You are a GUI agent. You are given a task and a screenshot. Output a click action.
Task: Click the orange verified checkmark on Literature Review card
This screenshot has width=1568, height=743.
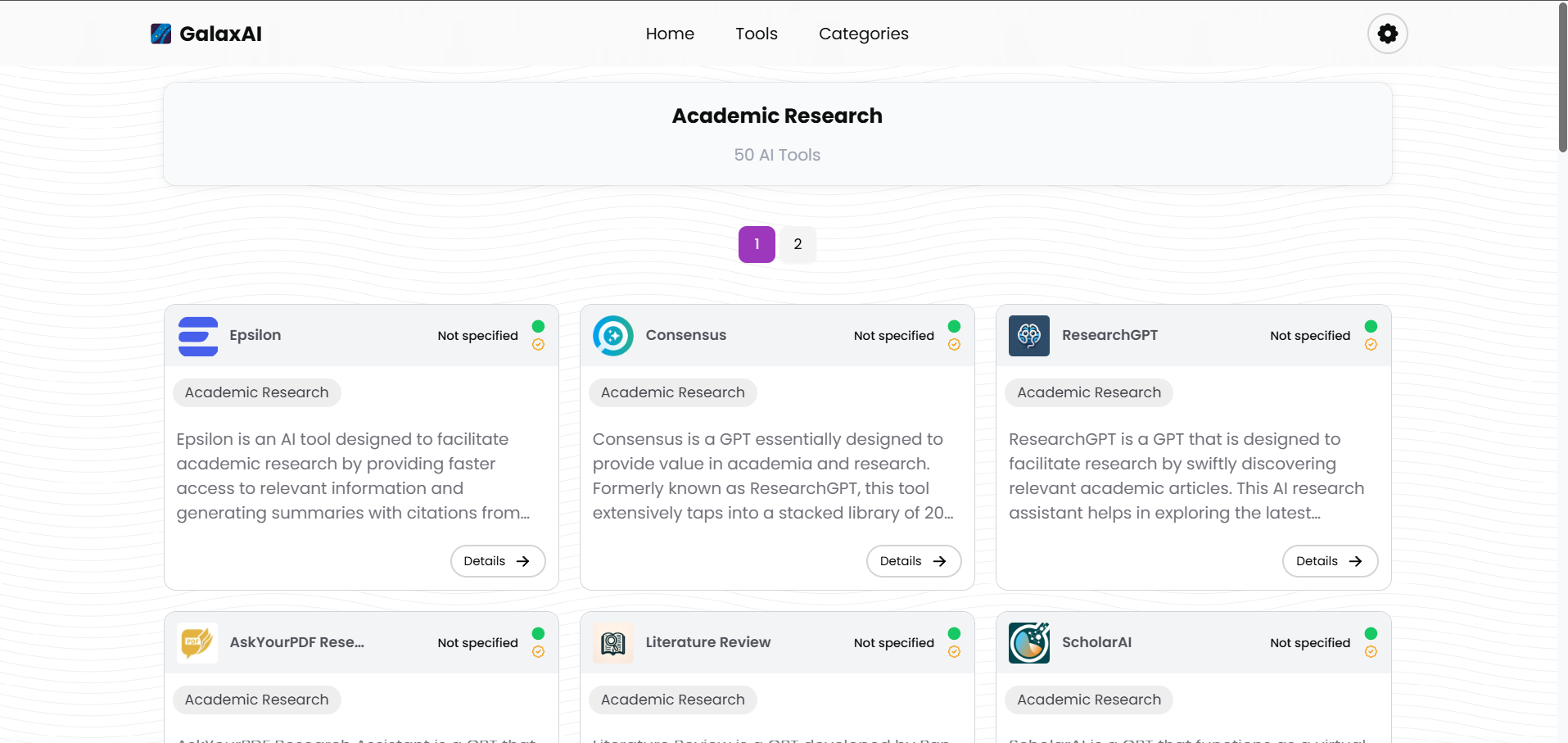(954, 652)
